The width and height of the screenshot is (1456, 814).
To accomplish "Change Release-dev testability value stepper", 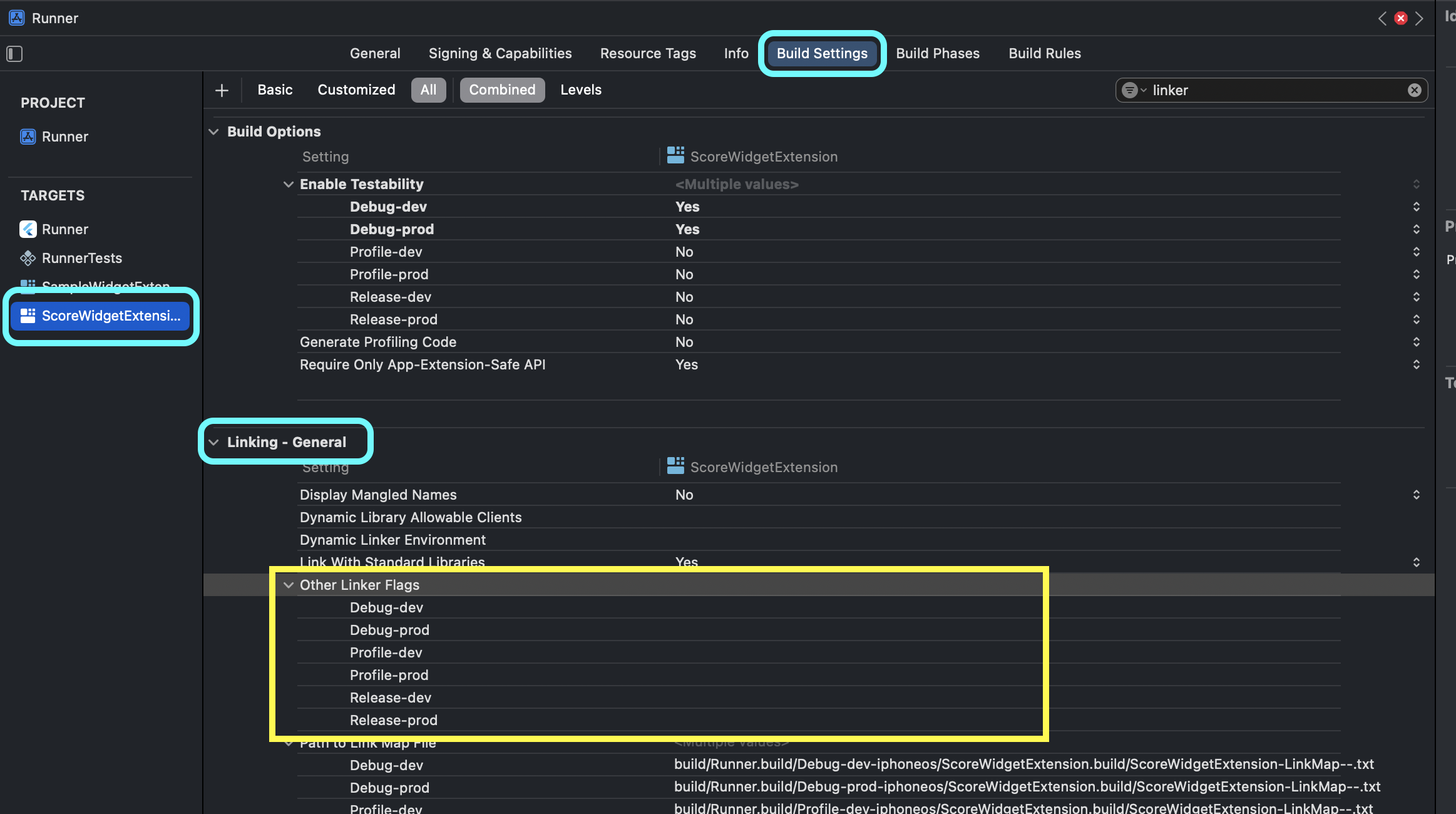I will point(1416,297).
